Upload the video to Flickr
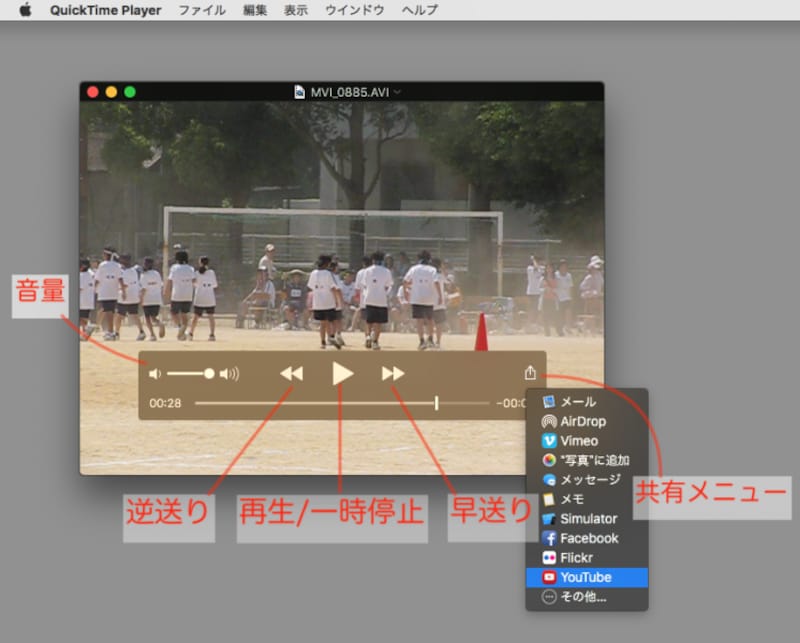Viewport: 800px width, 643px height. [x=580, y=558]
